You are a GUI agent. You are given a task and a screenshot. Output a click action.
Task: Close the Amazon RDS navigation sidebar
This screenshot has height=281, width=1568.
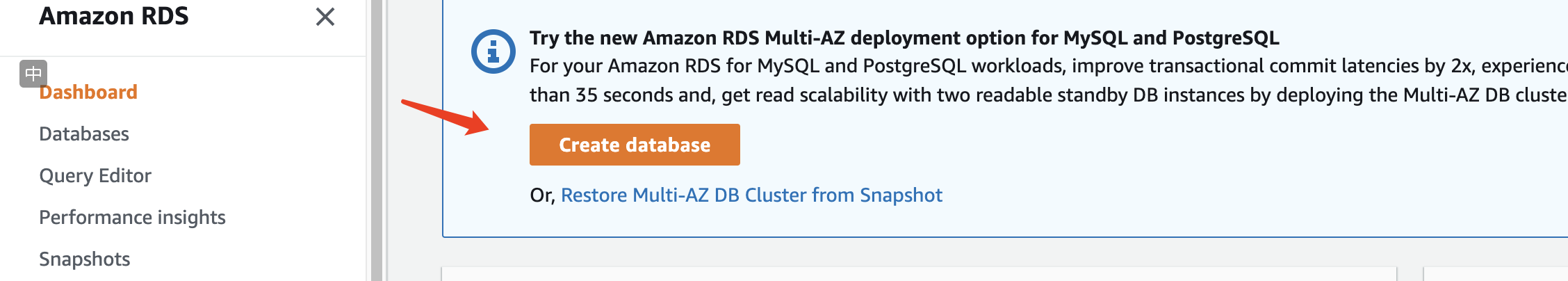[325, 17]
